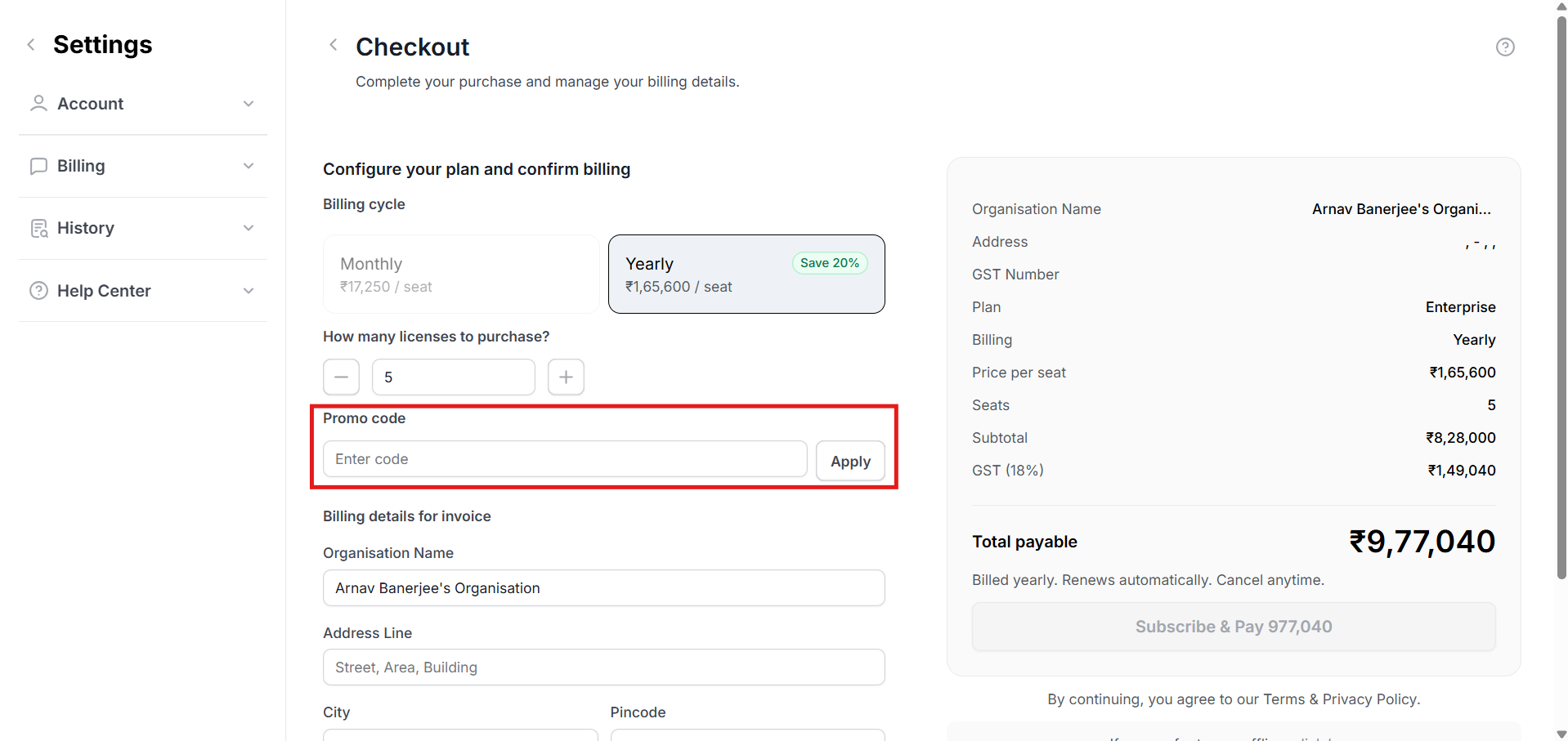1568x741 pixels.
Task: Decrease licenses with the minus button
Action: tap(341, 377)
